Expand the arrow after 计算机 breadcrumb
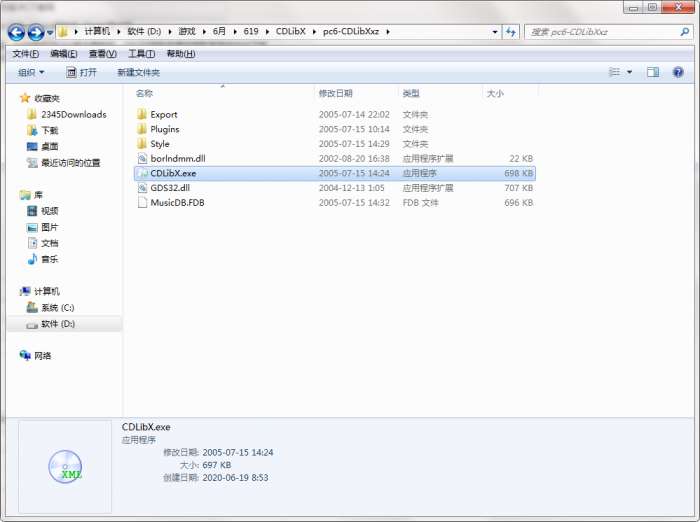The width and height of the screenshot is (700, 522). coord(119,32)
